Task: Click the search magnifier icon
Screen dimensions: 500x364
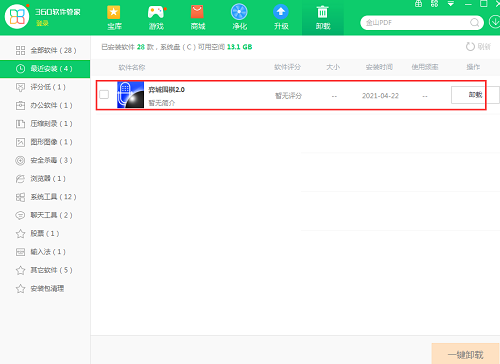Action: (x=474, y=23)
